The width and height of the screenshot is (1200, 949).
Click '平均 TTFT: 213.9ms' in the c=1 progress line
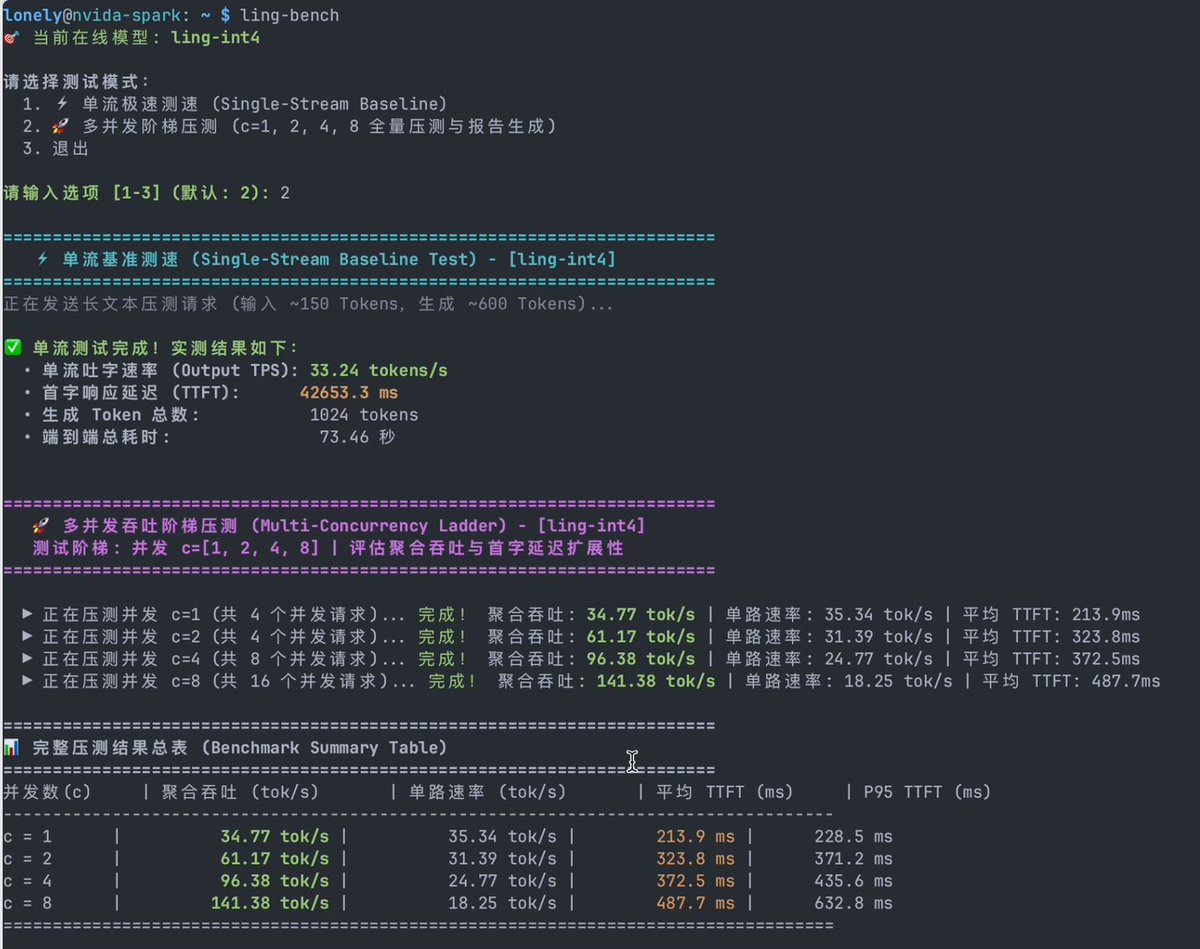tap(1051, 614)
